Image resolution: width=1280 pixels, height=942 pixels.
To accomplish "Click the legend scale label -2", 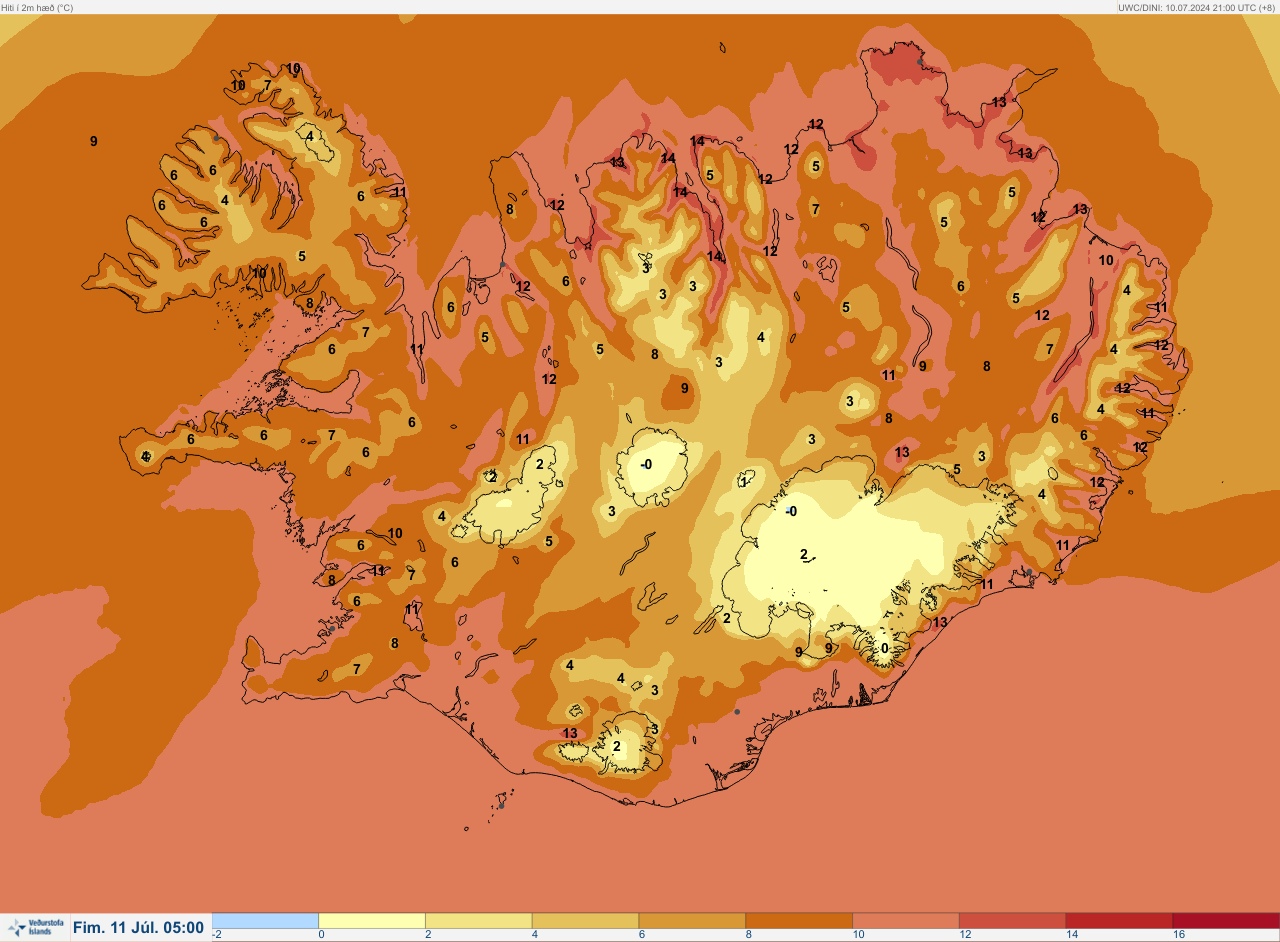I will 217,935.
